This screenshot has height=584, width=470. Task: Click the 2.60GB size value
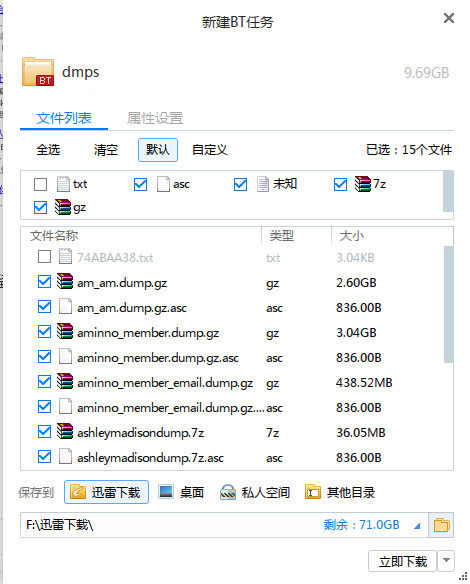356,283
